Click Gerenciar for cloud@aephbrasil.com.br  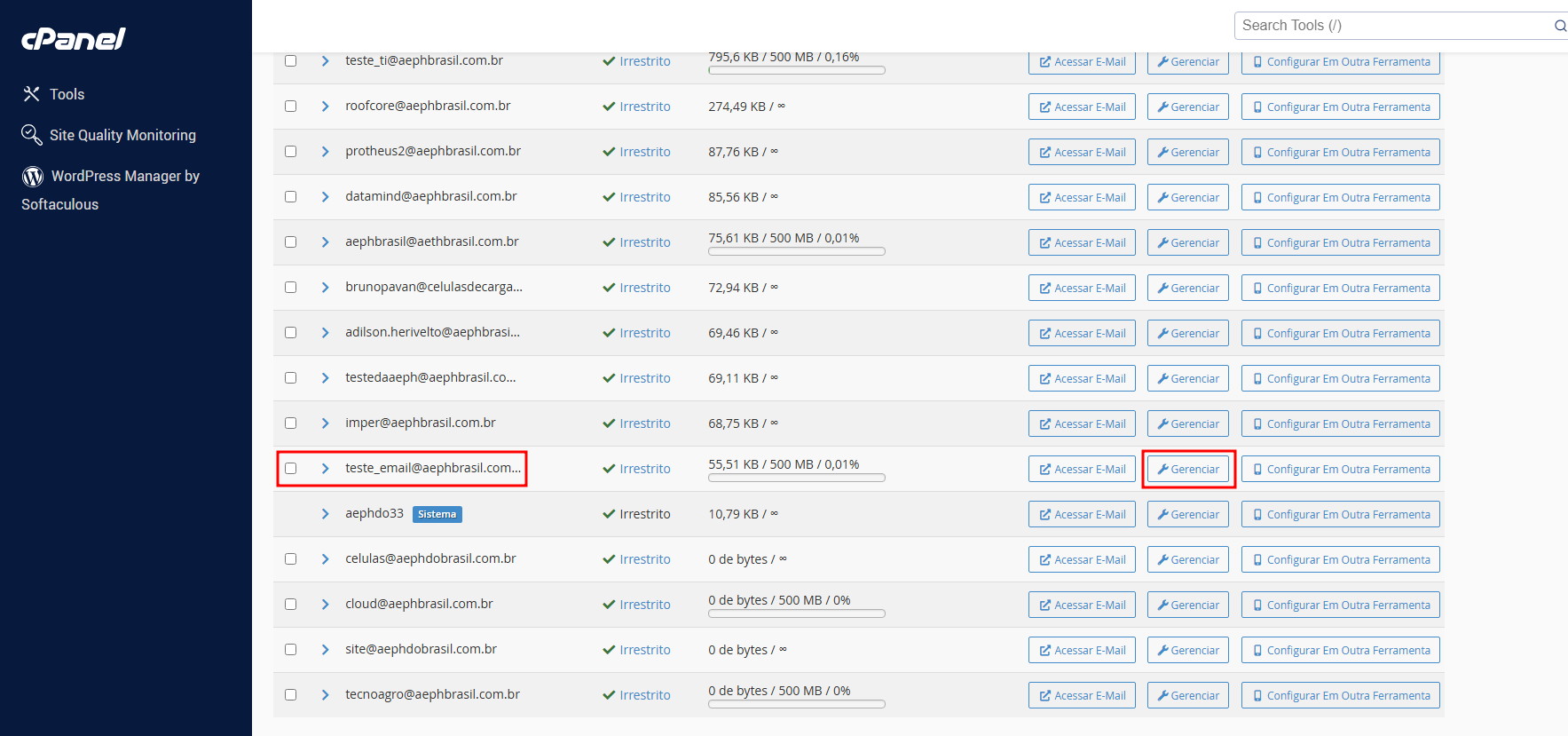pos(1188,605)
